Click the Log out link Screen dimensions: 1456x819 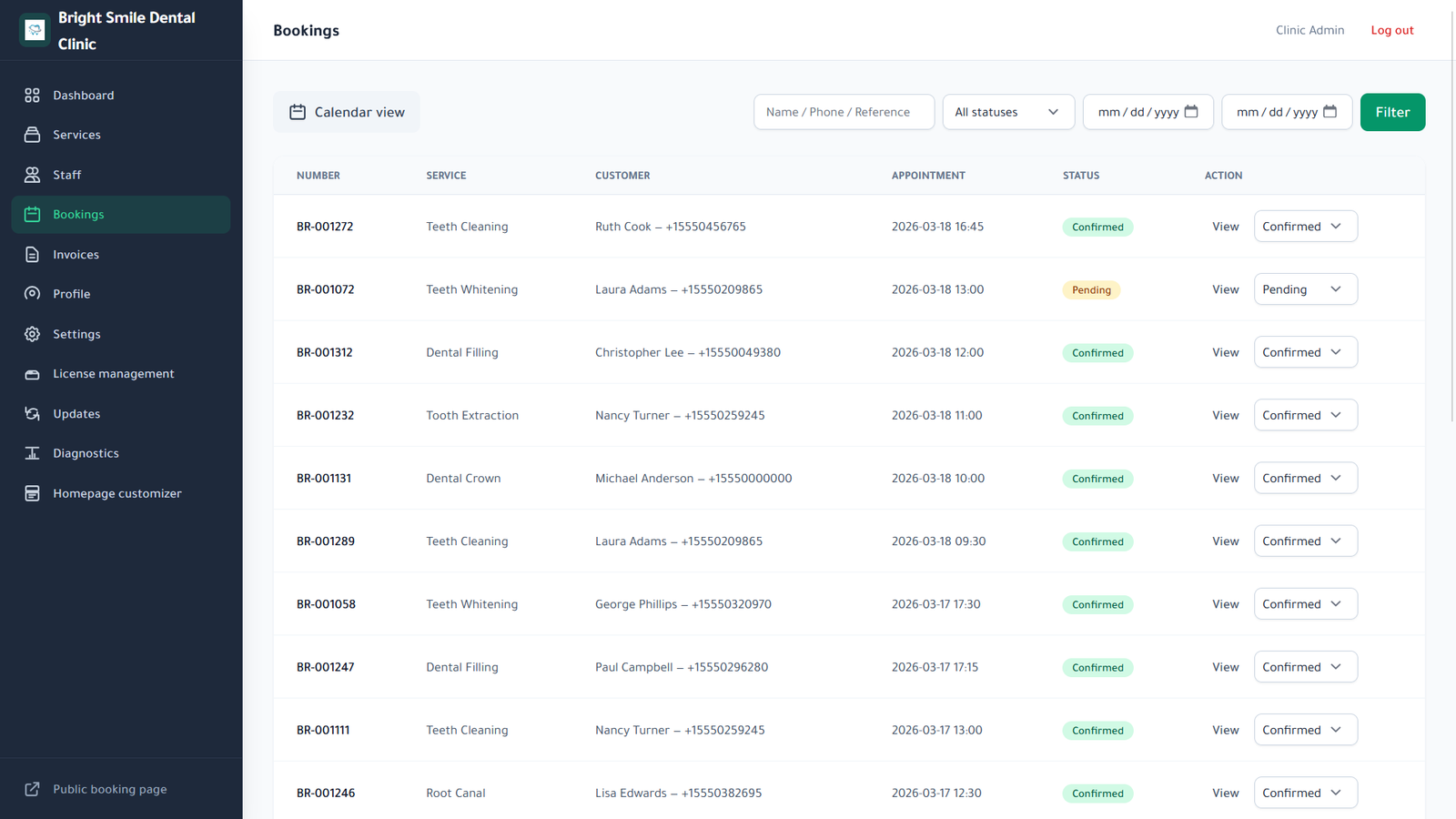tap(1392, 30)
